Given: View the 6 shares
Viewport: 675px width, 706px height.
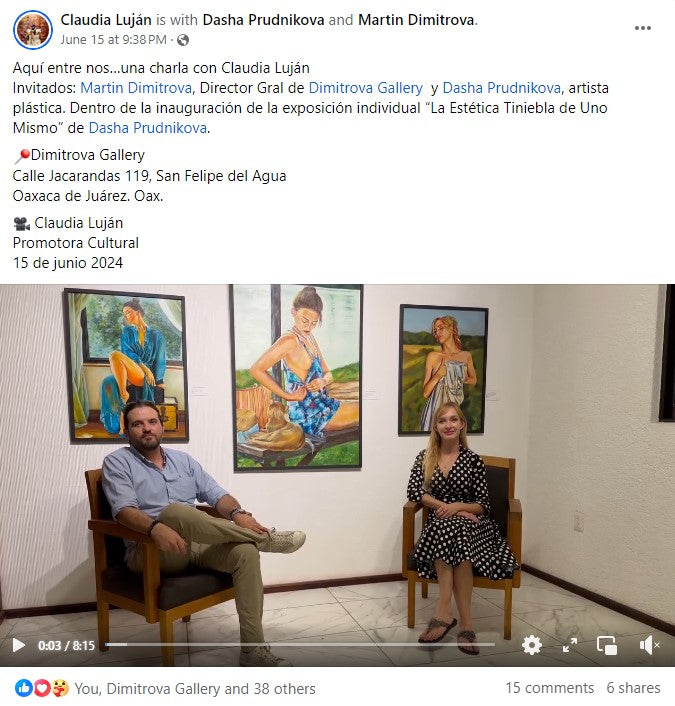Looking at the screenshot, I should pos(633,688).
